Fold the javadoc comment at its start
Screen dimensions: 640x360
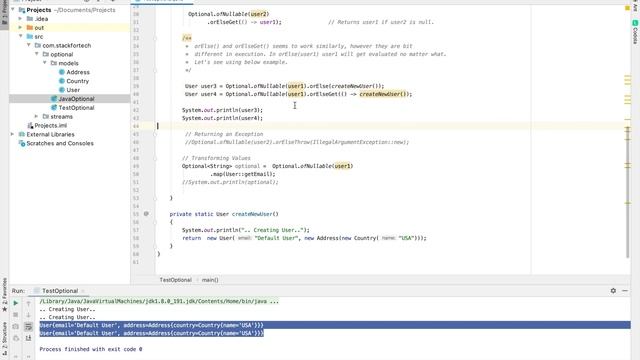click(x=155, y=38)
